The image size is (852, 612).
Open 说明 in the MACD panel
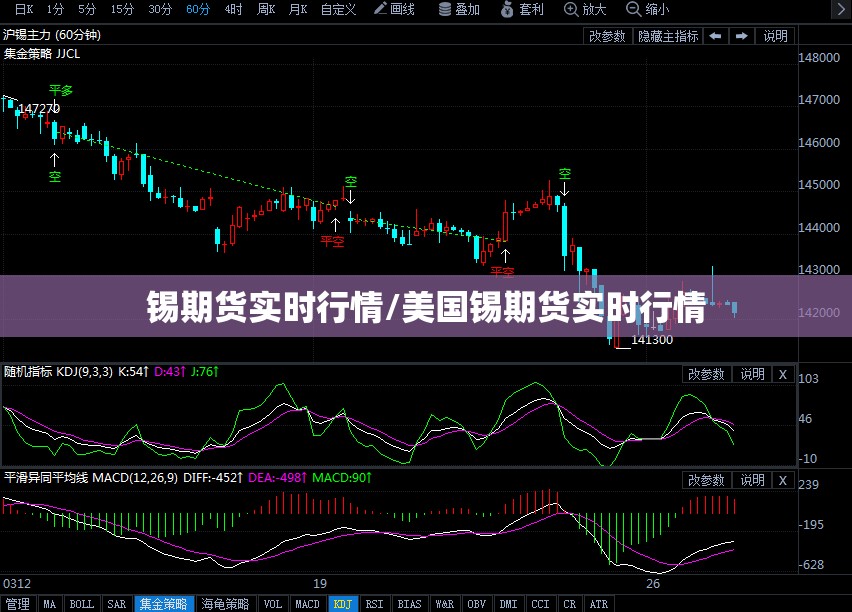[x=753, y=480]
